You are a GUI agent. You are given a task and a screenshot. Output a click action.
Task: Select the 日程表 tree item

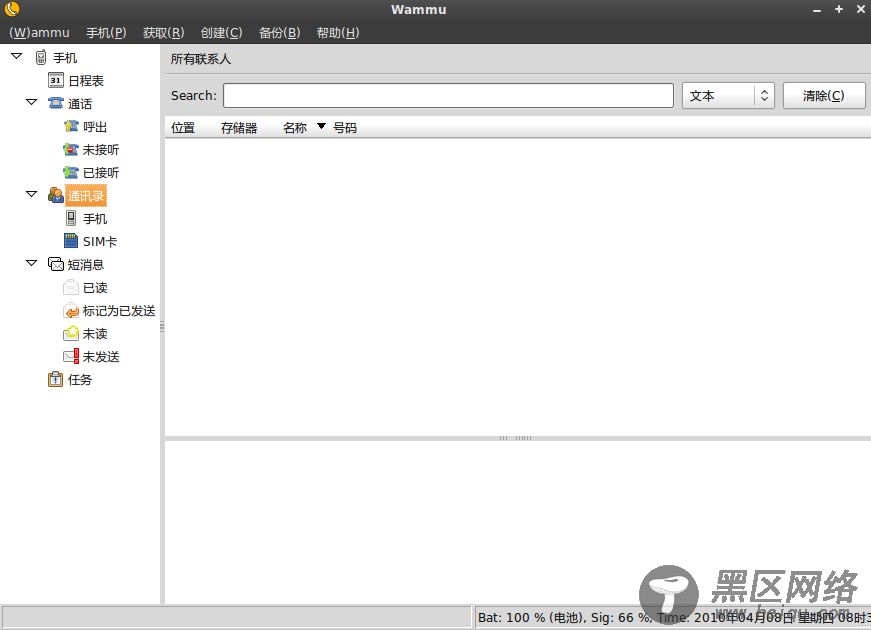pos(86,81)
